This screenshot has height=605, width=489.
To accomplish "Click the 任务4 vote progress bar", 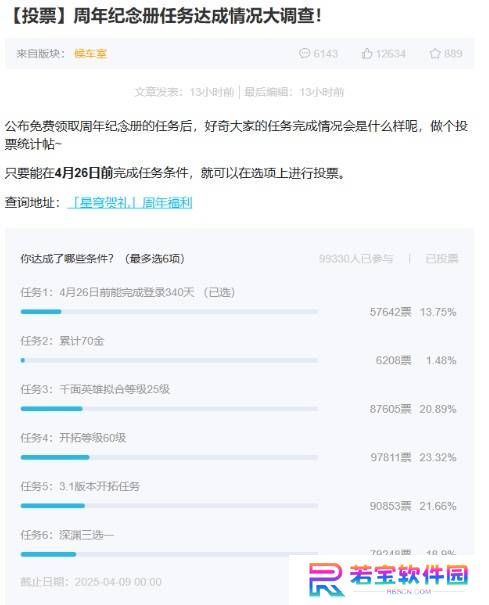I will pyautogui.click(x=169, y=457).
